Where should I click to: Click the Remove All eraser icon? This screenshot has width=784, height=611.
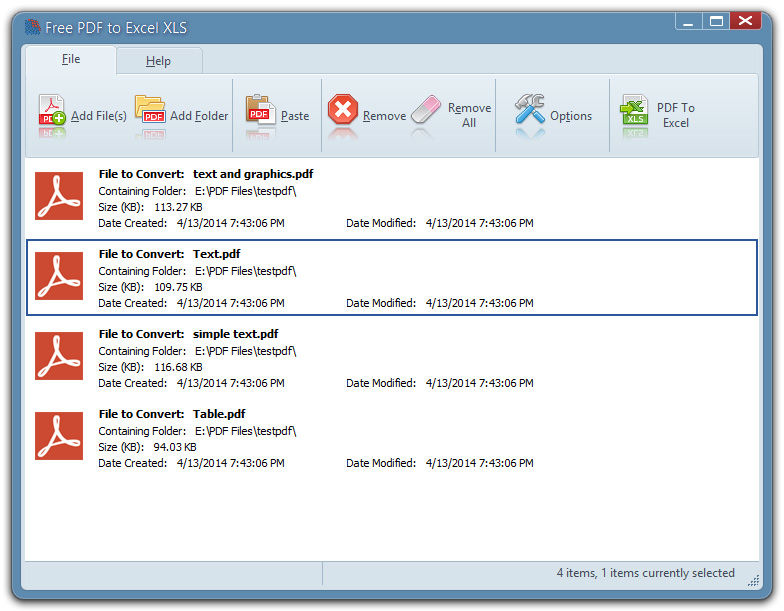426,110
